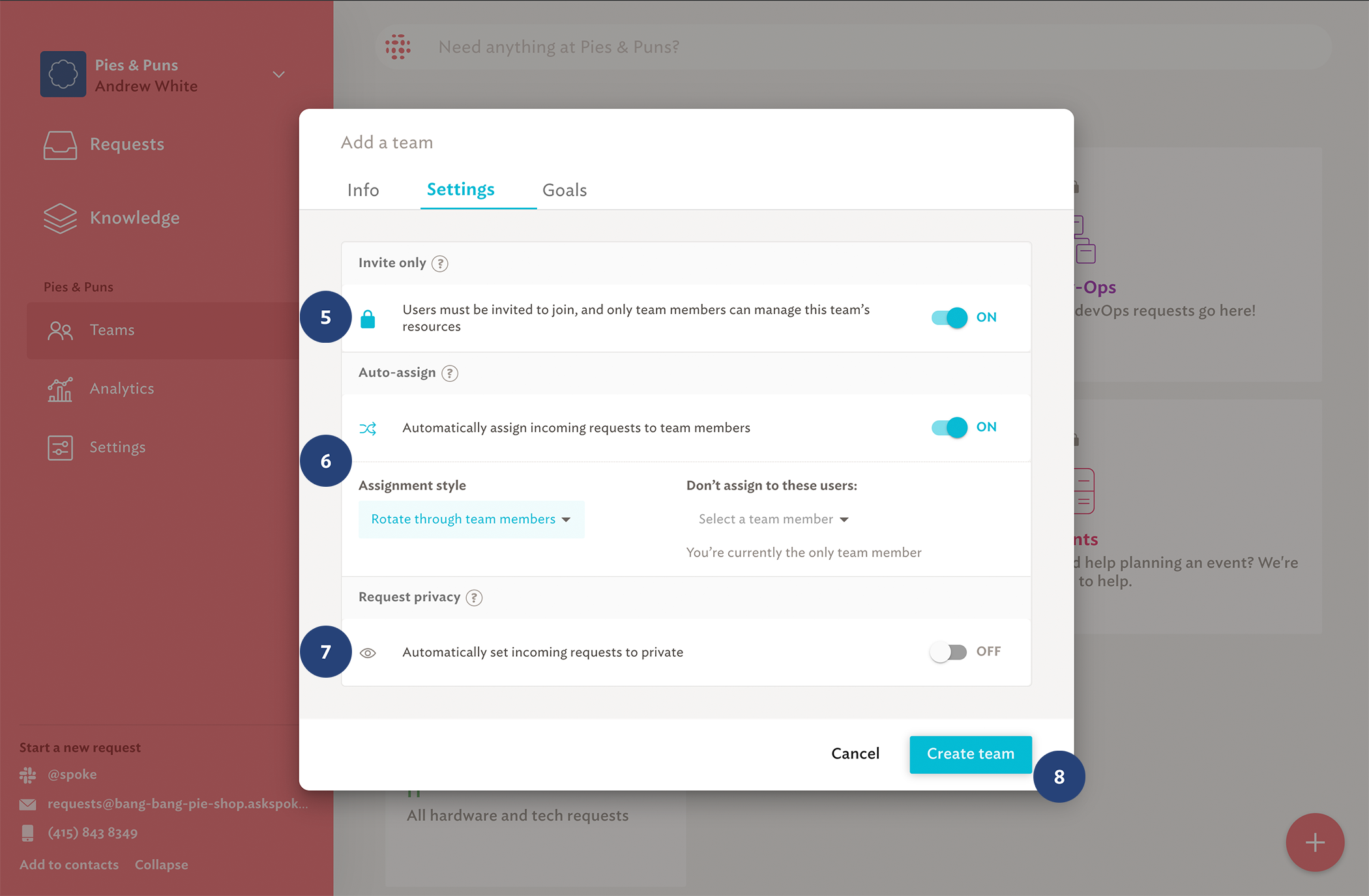Click the red plus floating button
Viewport: 1369px width, 896px height.
point(1315,843)
